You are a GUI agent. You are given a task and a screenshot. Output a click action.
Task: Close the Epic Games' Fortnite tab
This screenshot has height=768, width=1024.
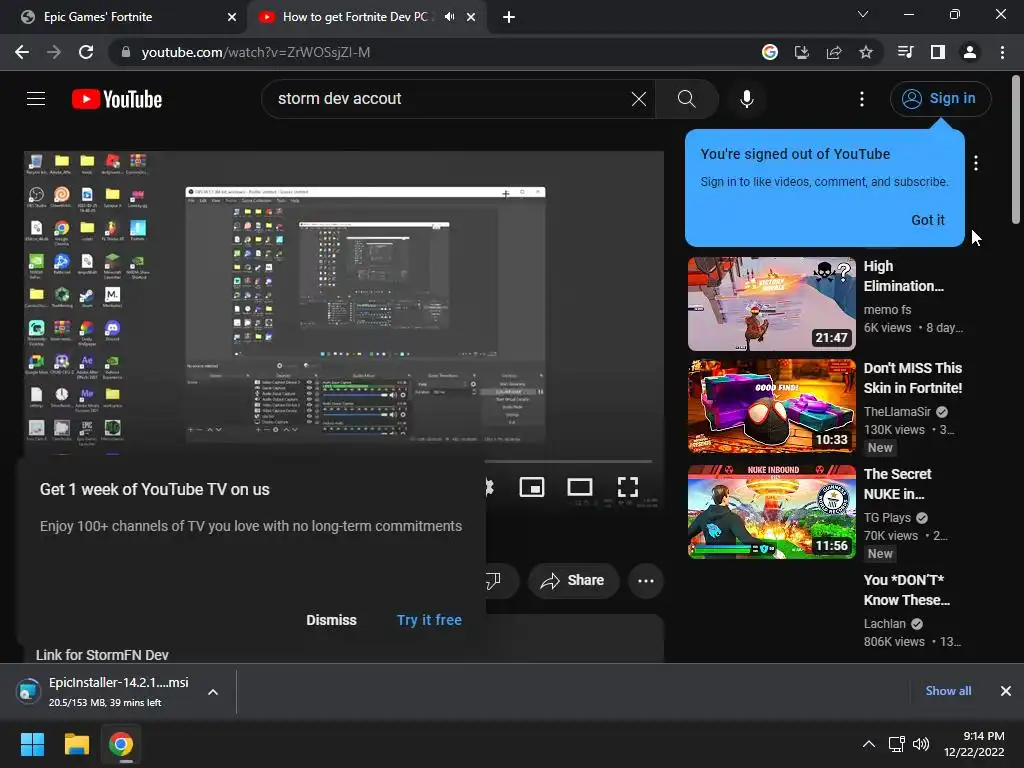(232, 17)
